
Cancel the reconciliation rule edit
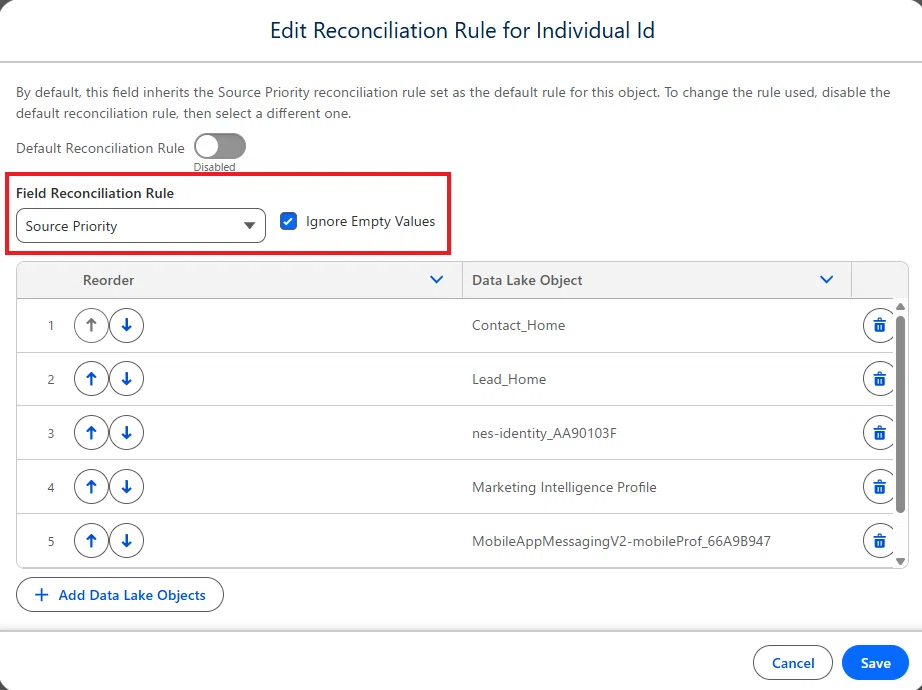[x=793, y=663]
